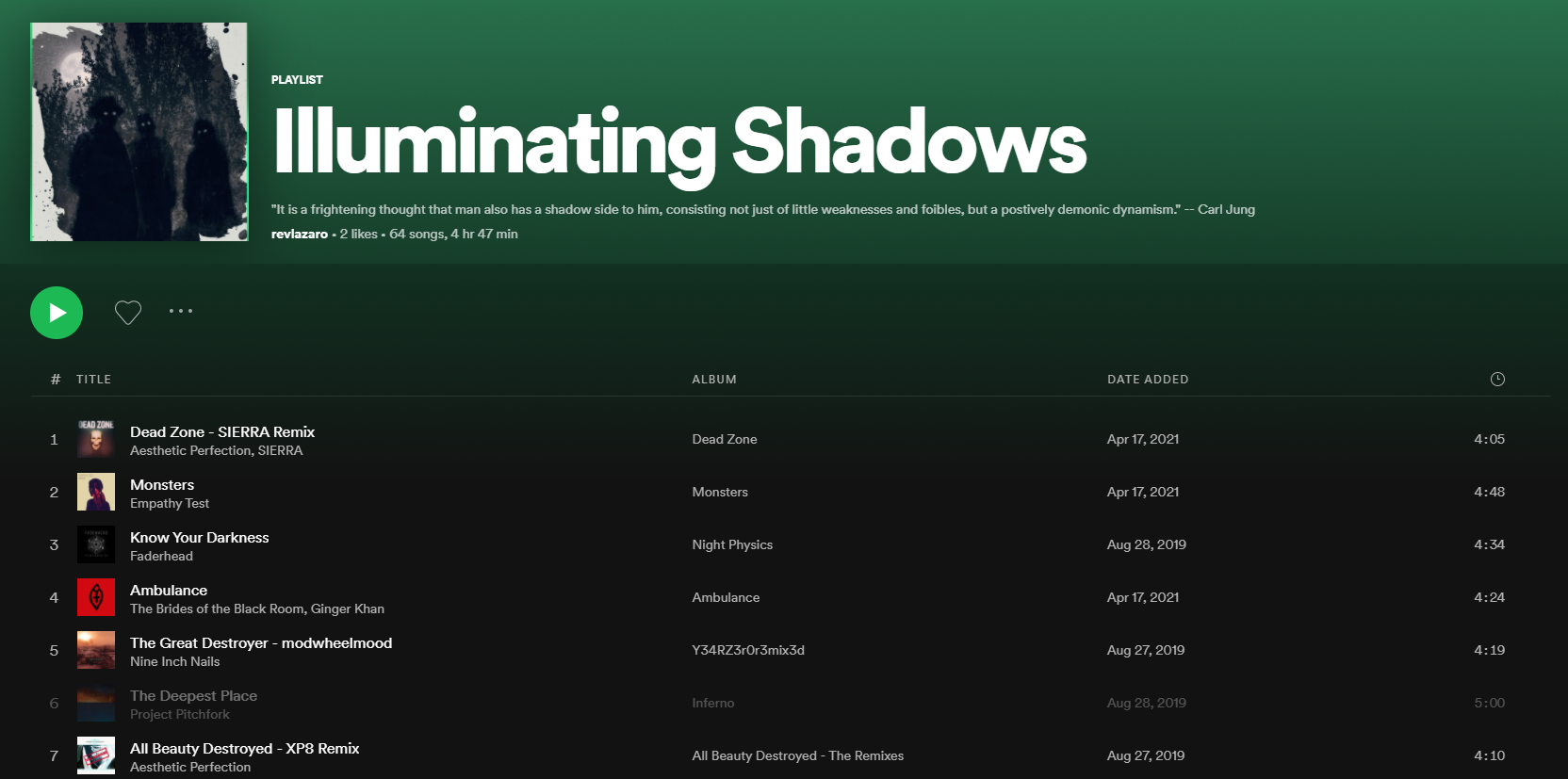Sort by the # track number header

(x=56, y=379)
